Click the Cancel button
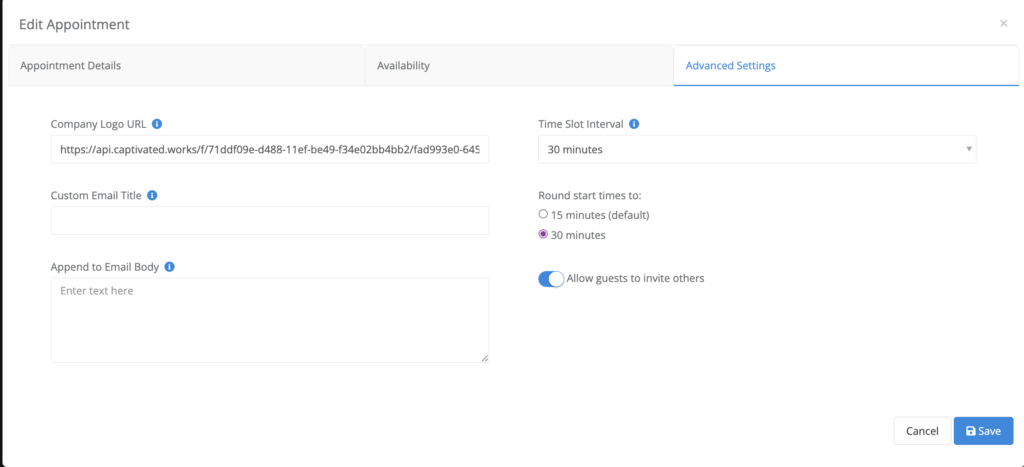Viewport: 1024px width, 467px height. click(x=922, y=431)
